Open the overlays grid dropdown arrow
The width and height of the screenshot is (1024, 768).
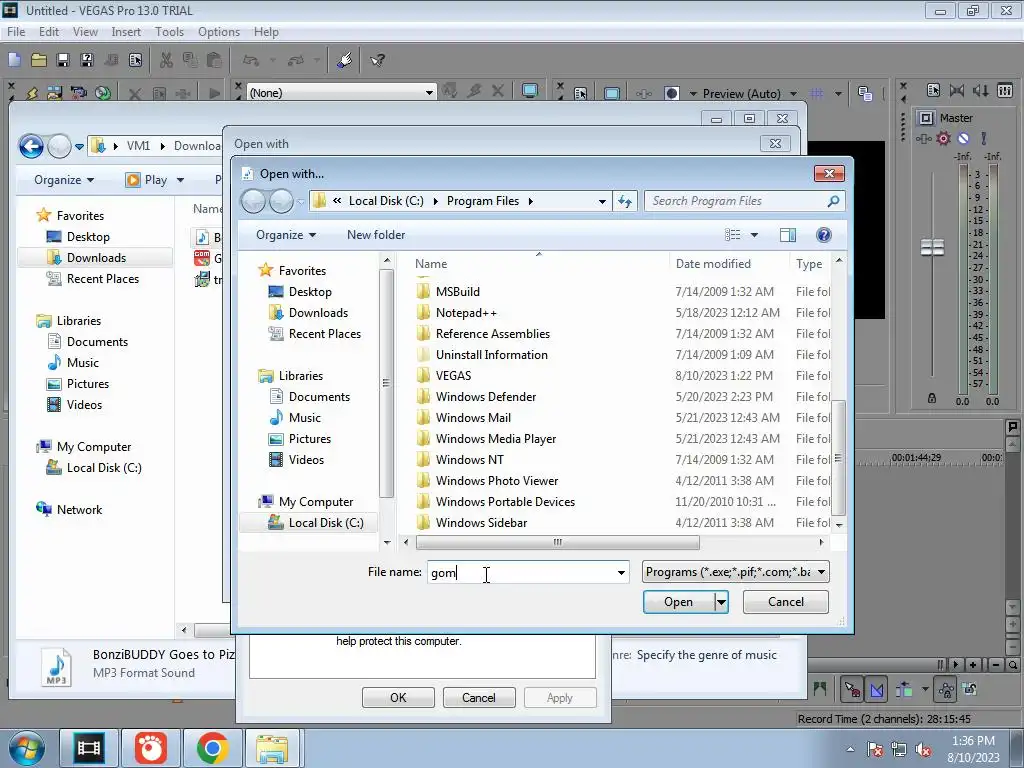point(838,94)
